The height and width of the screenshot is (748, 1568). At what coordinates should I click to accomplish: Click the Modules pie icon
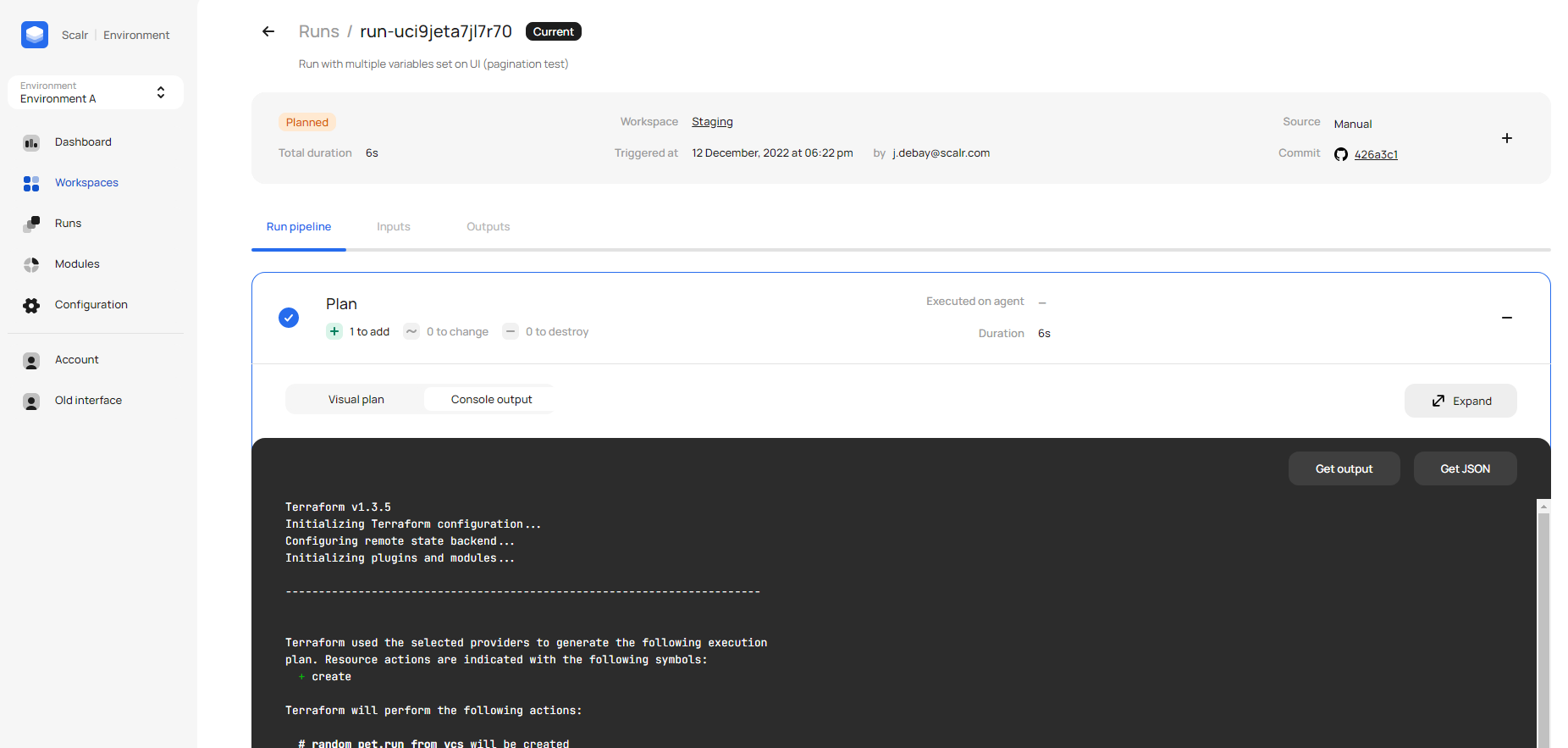coord(31,264)
